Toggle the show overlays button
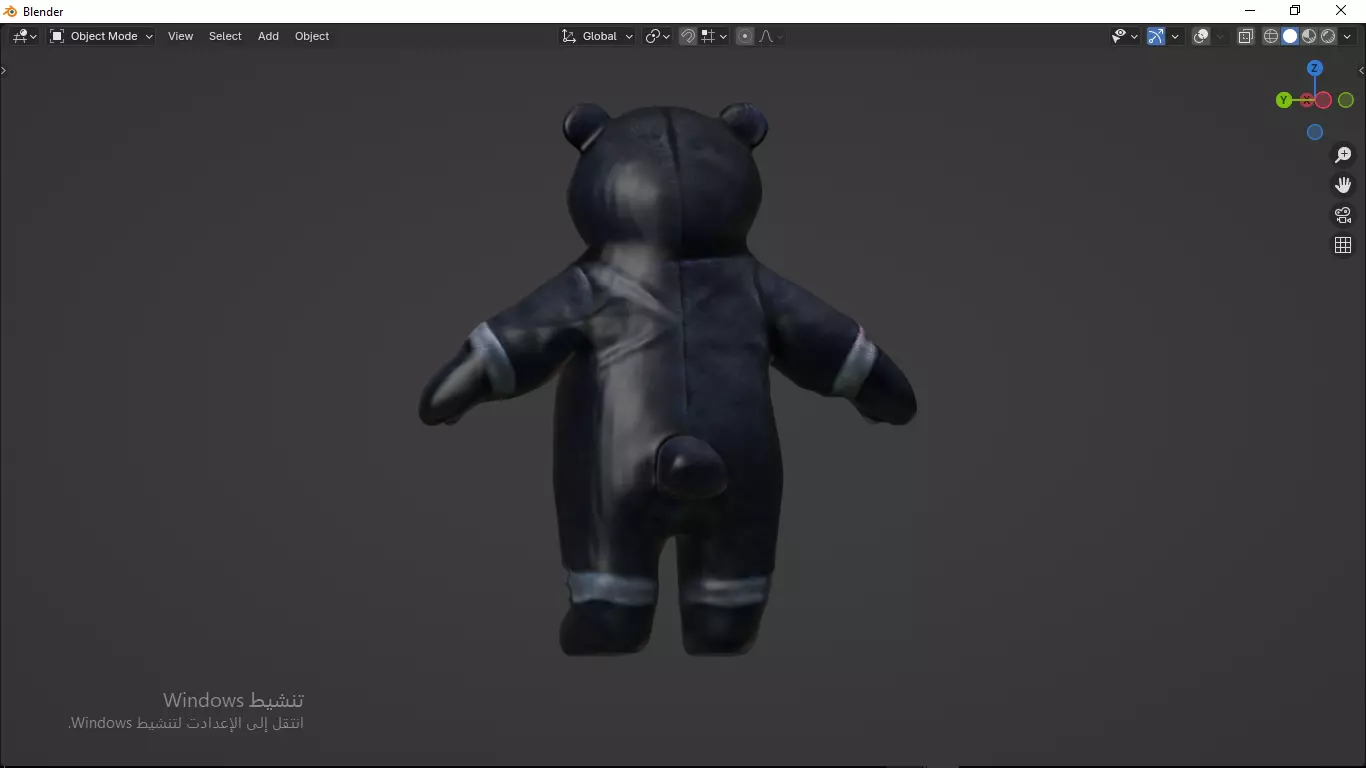The height and width of the screenshot is (768, 1366). [1201, 36]
